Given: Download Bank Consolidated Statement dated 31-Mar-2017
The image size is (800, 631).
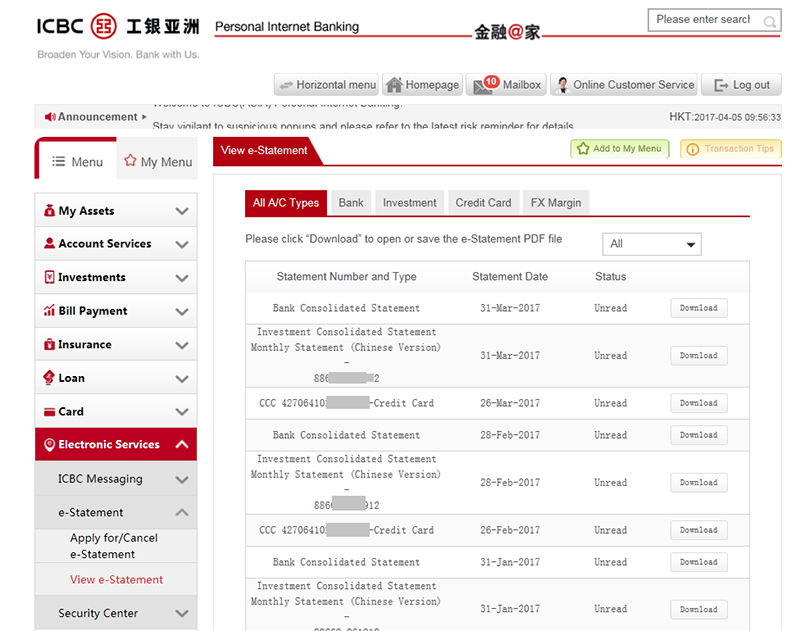Looking at the screenshot, I should 698,308.
